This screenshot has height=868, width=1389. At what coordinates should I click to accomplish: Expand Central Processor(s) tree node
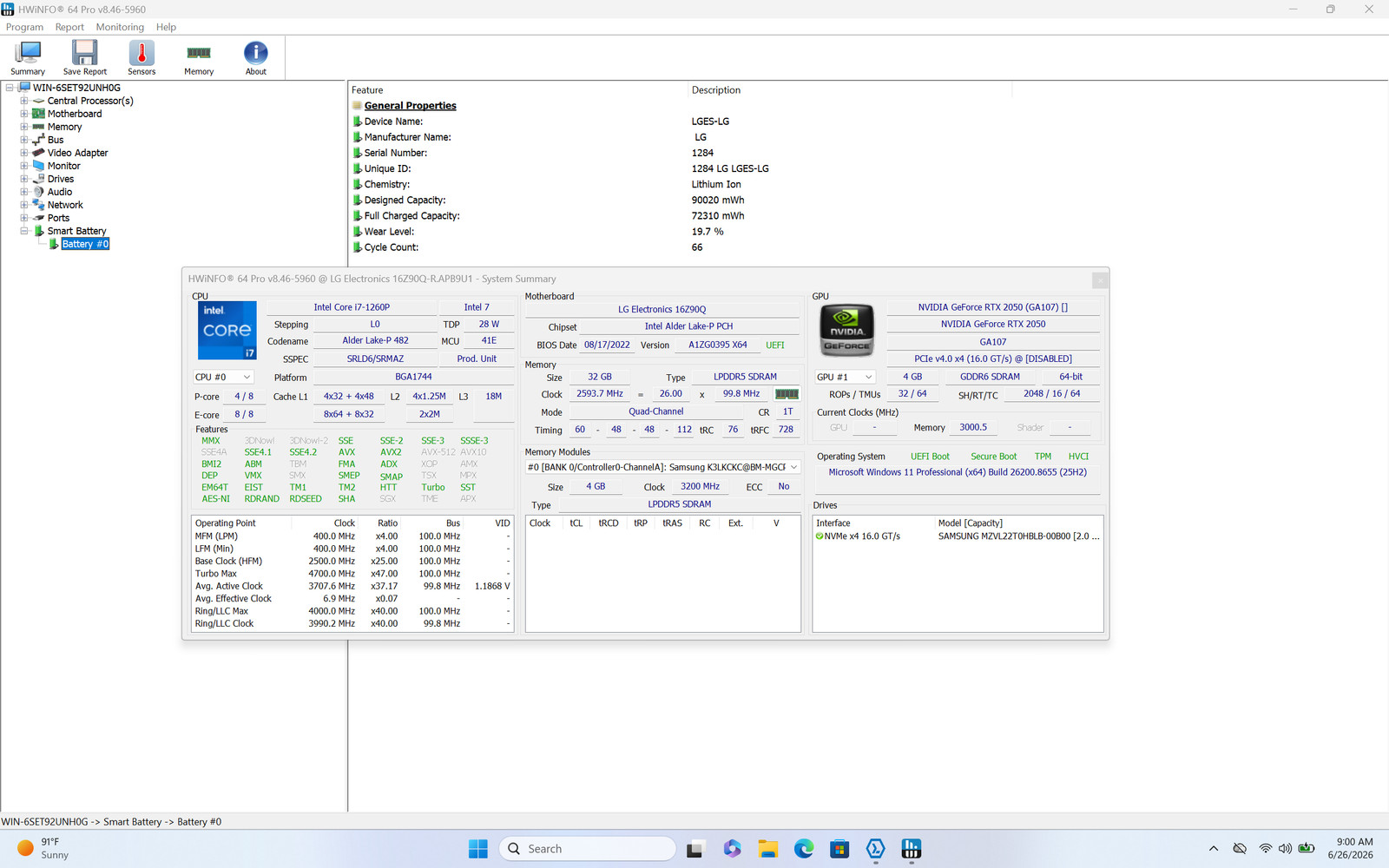point(24,101)
